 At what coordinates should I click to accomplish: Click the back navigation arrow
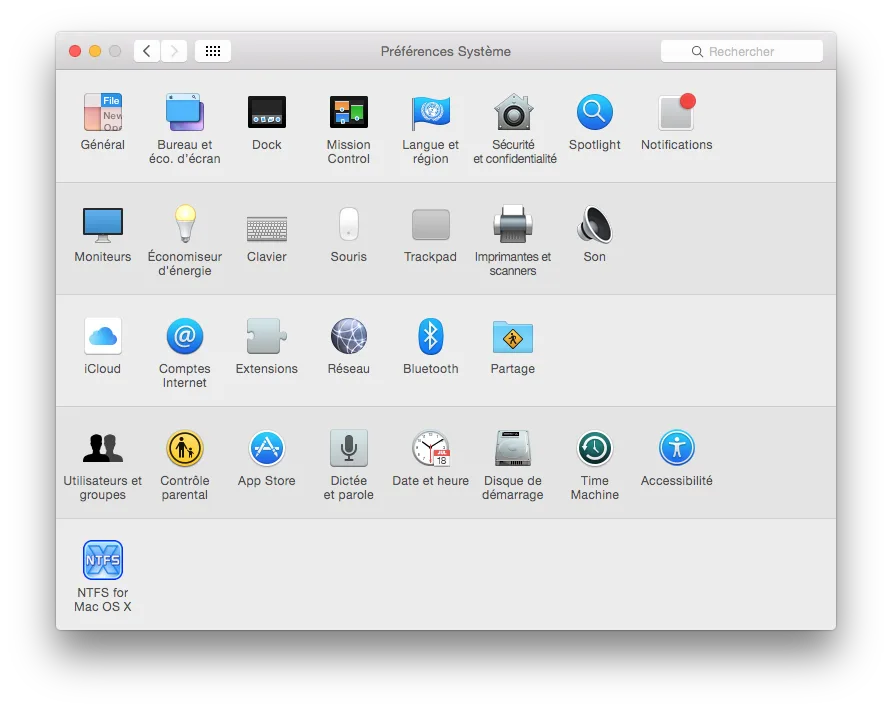(x=147, y=51)
